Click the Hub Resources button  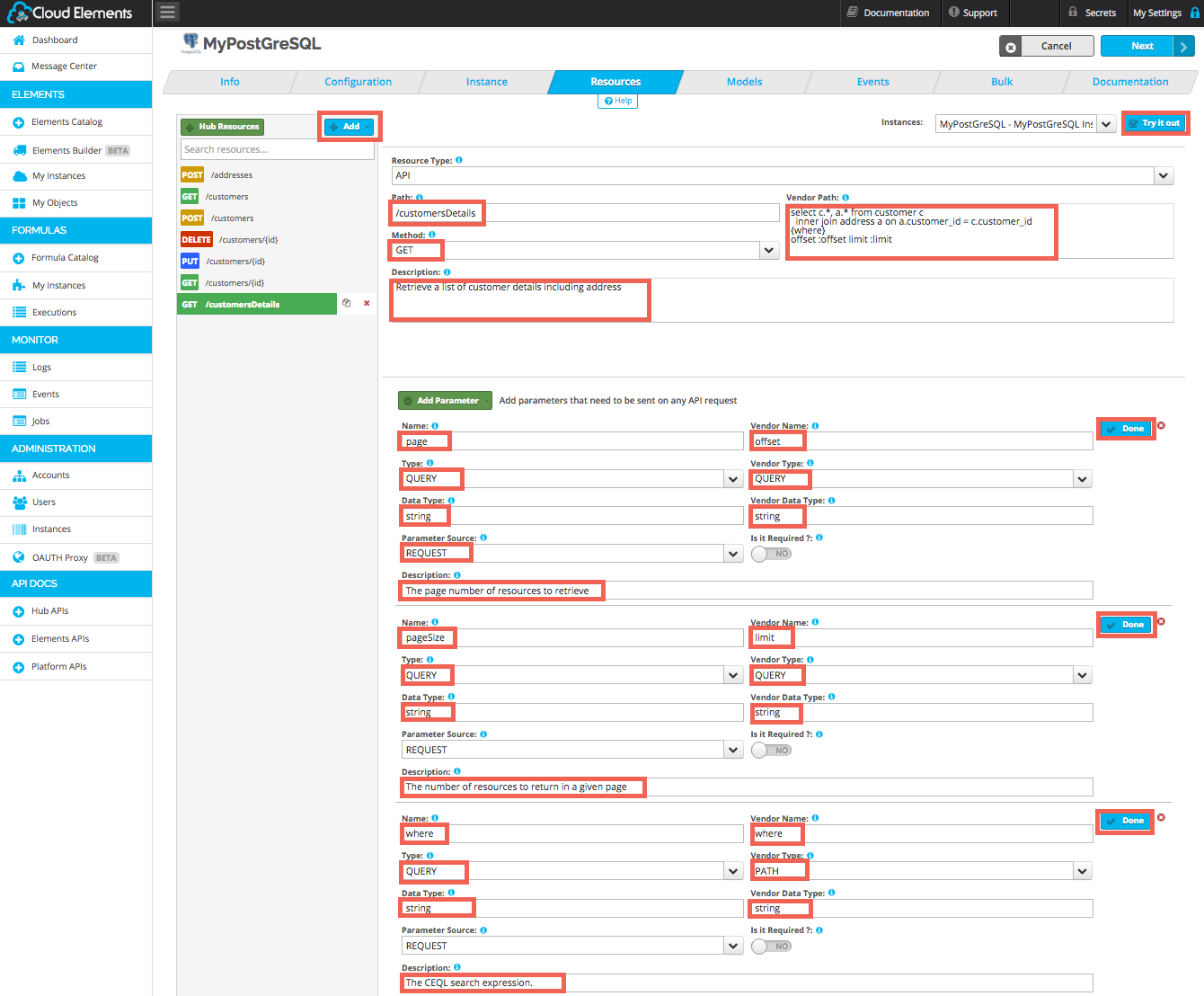tap(222, 127)
